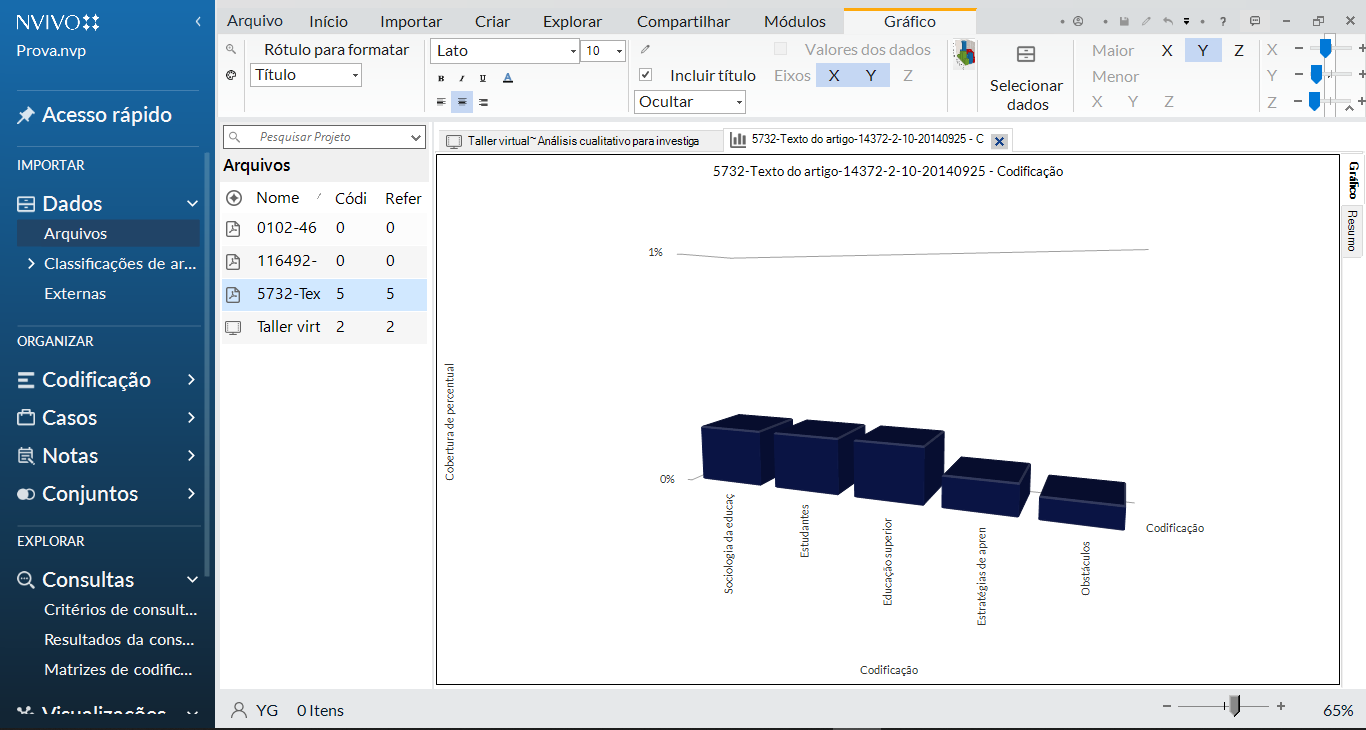Expand the Pesquisar Projeto search dropdown arrow

417,137
